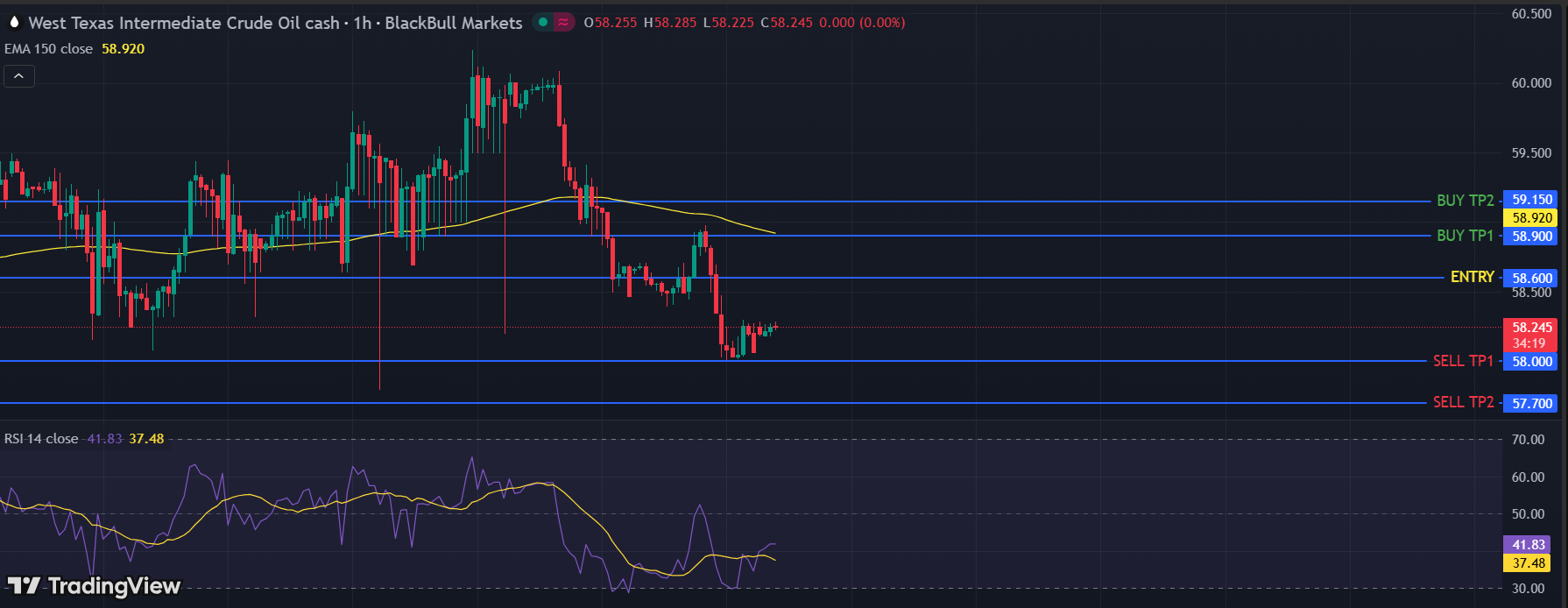Click the oil drop symbol icon

click(14, 22)
